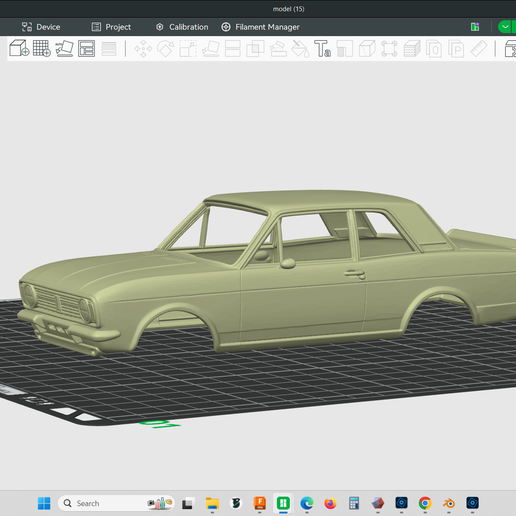Image resolution: width=516 pixels, height=516 pixels.
Task: Open the orange Fusion app in taskbar
Action: [260, 503]
